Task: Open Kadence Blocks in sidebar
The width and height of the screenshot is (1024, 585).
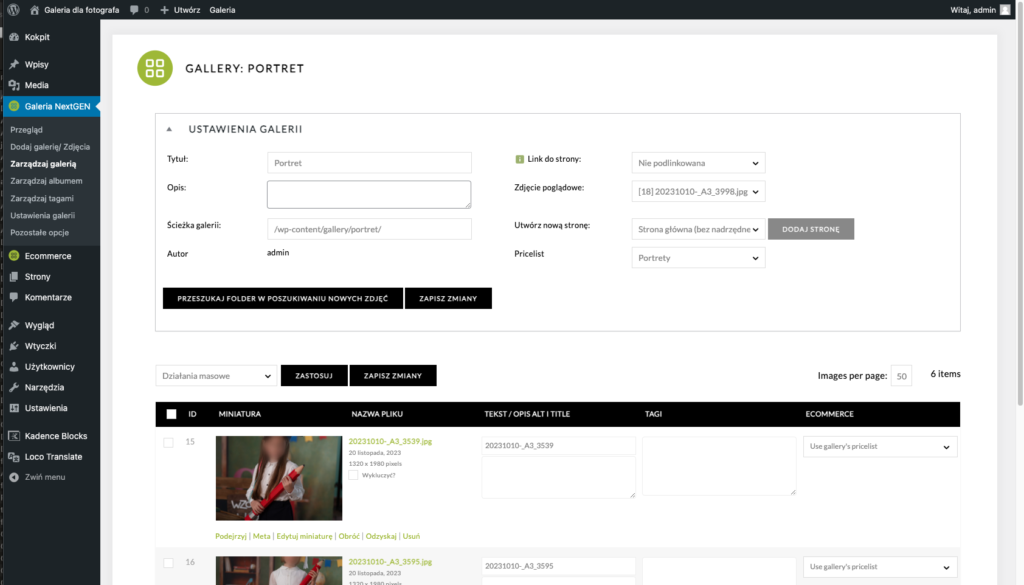Action: (x=55, y=436)
